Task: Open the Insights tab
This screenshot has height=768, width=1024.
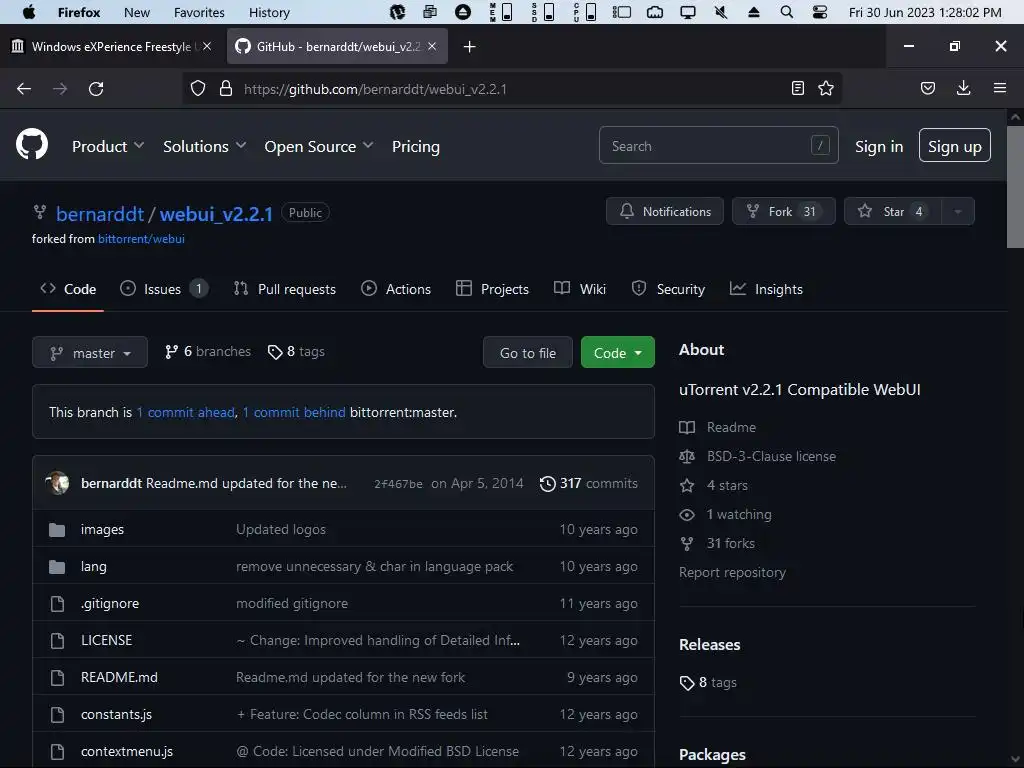Action: (766, 289)
